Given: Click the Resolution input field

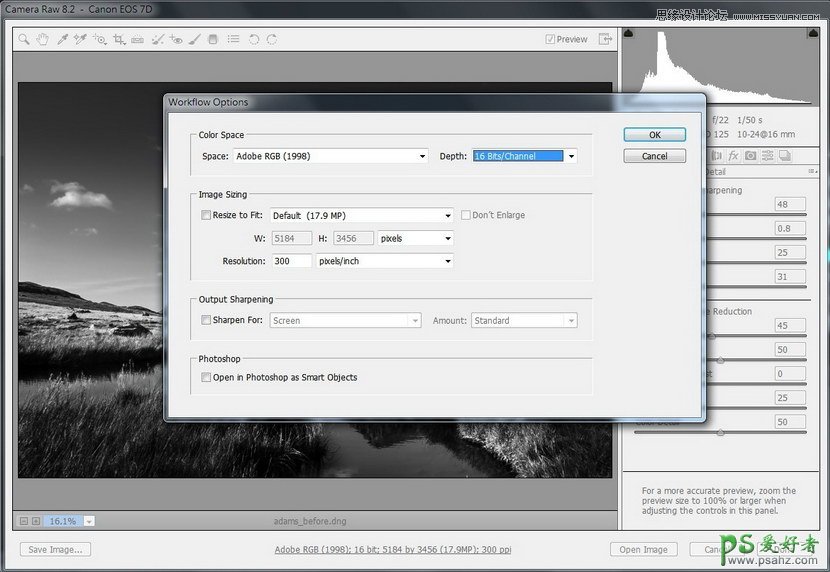Looking at the screenshot, I should click(x=291, y=261).
